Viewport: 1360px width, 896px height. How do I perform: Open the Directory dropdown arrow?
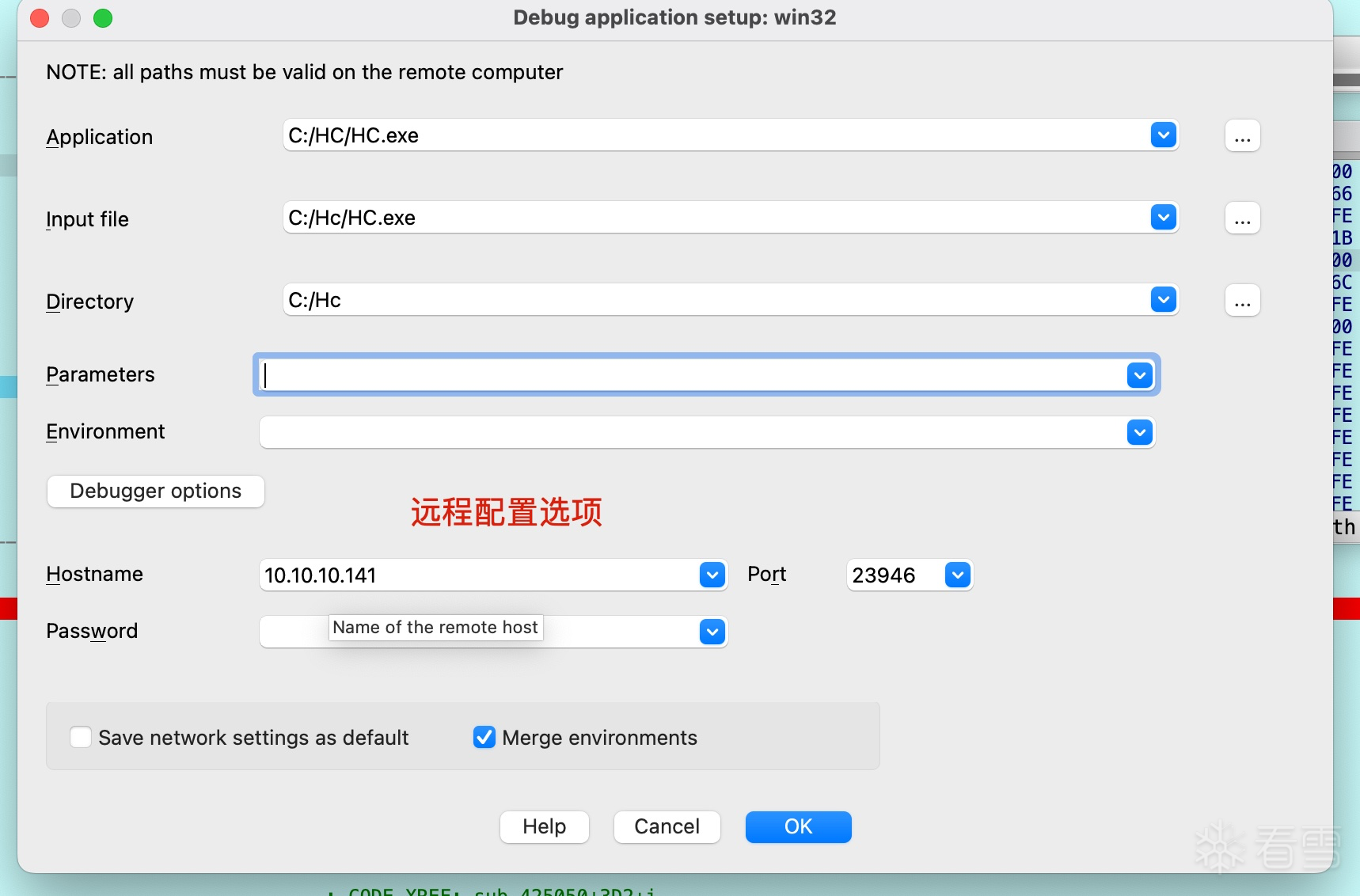pos(1163,300)
